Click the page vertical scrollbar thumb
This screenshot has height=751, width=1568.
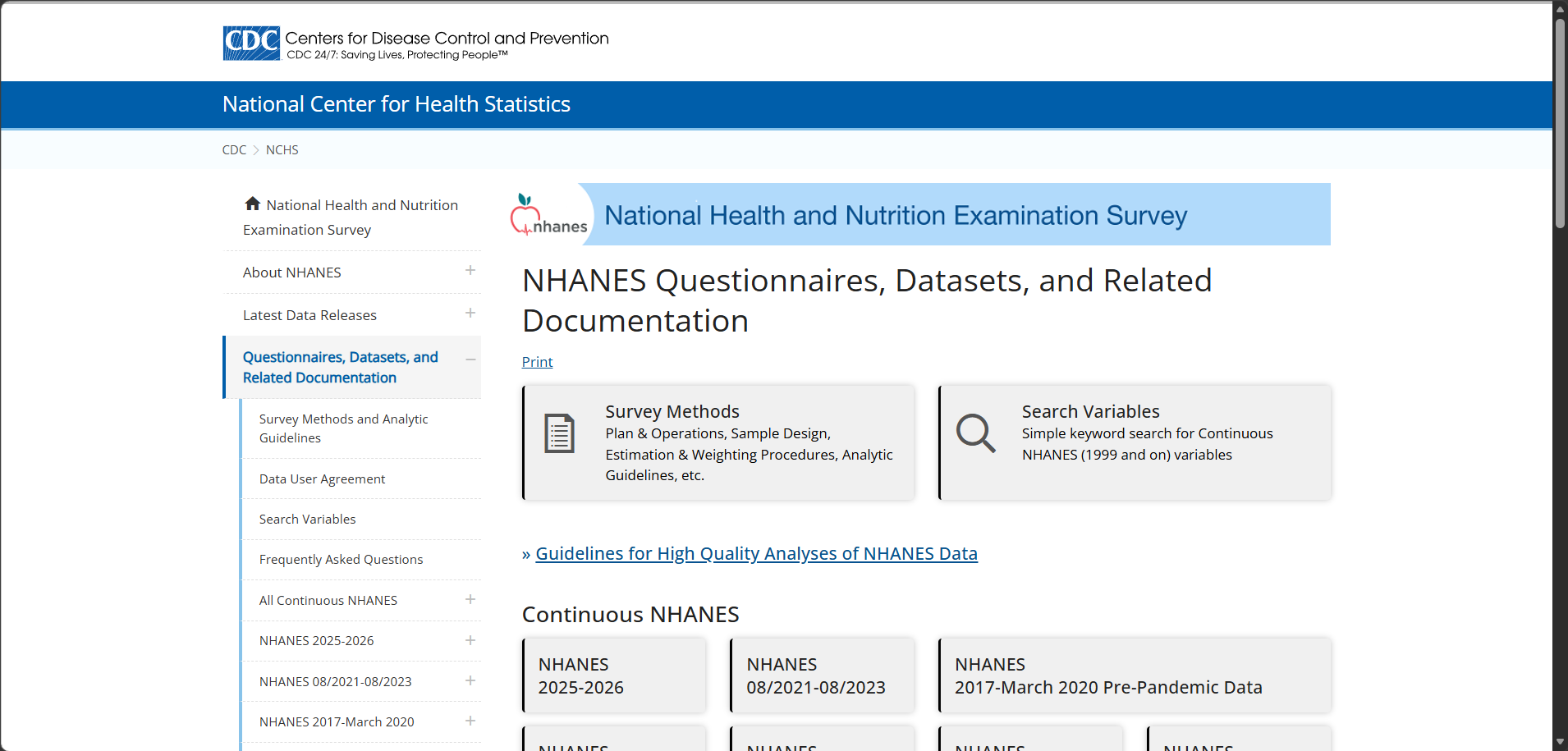click(x=1561, y=123)
